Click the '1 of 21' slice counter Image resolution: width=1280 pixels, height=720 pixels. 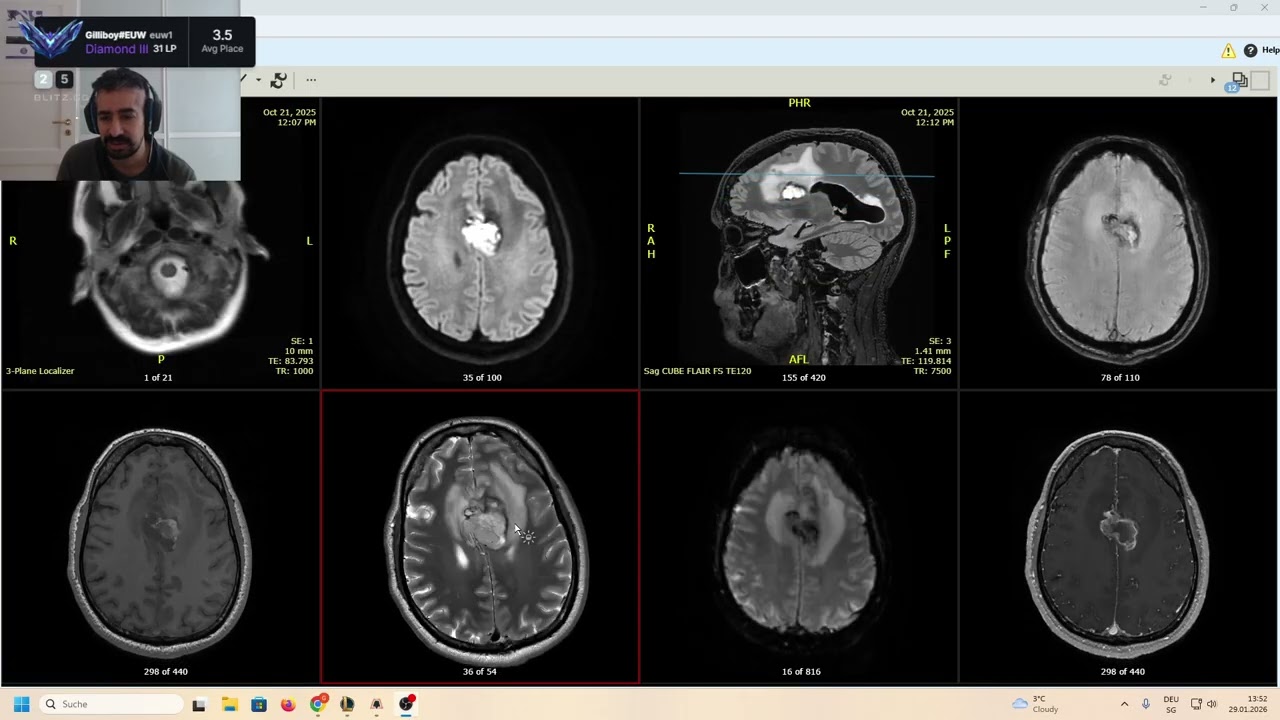click(x=158, y=377)
